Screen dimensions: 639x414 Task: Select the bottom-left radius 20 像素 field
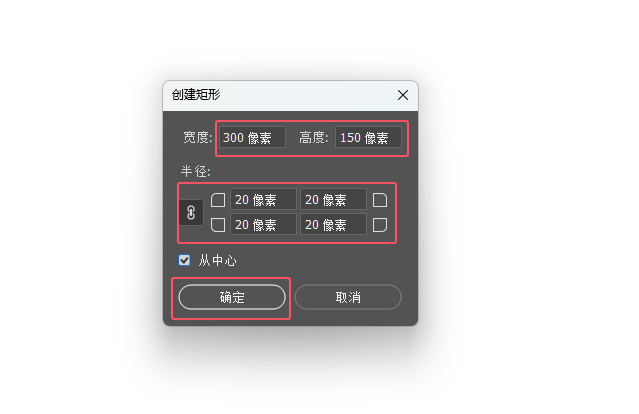click(x=263, y=225)
